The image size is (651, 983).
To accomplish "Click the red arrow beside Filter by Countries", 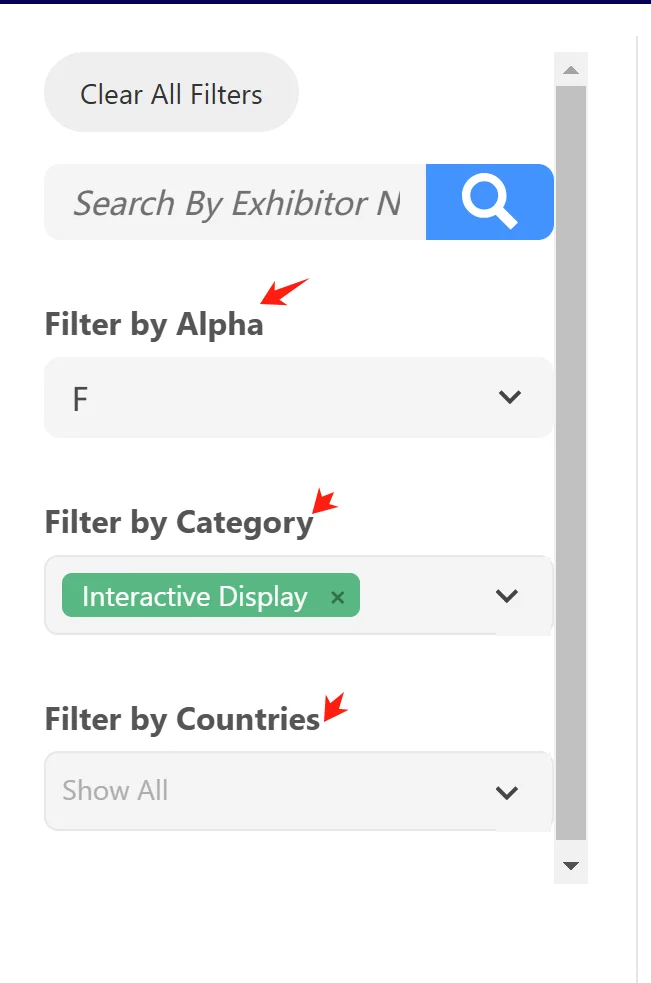I will (334, 707).
